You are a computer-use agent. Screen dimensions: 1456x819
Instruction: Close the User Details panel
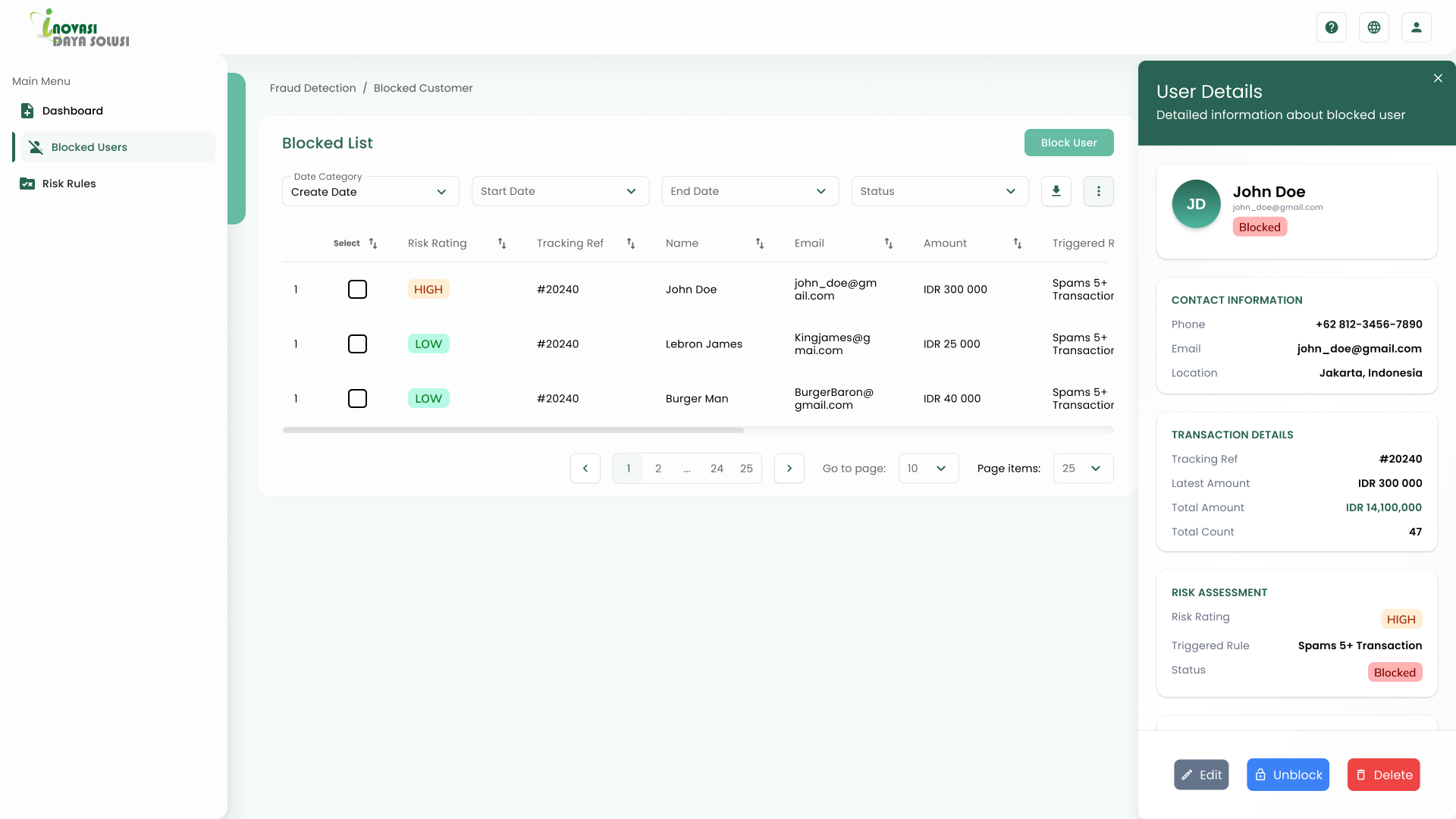(x=1438, y=78)
